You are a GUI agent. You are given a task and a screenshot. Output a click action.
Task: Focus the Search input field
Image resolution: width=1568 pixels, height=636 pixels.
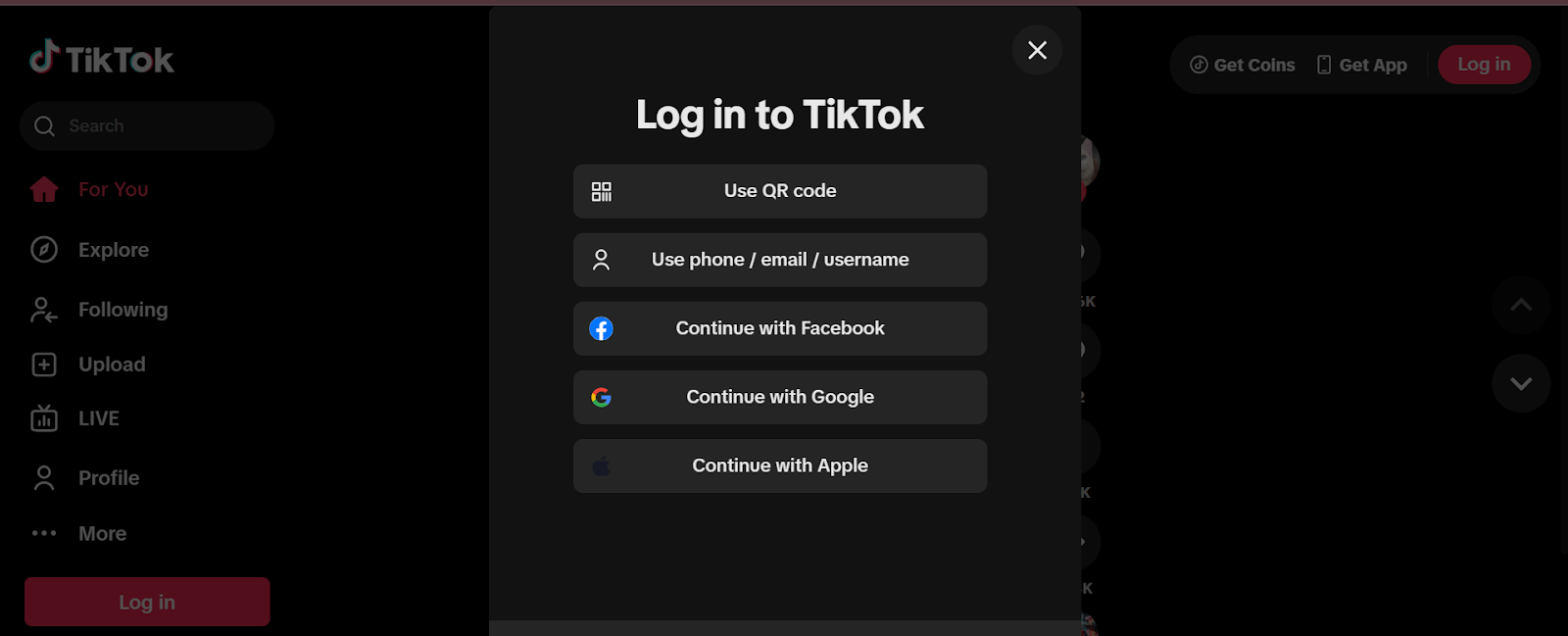tap(157, 125)
